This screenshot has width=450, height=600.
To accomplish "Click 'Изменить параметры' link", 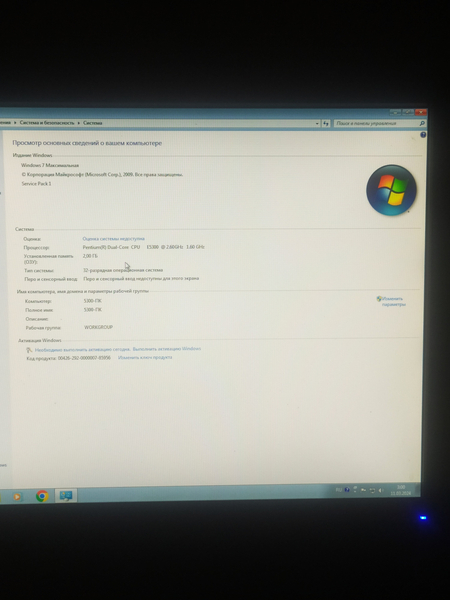I will pos(393,302).
